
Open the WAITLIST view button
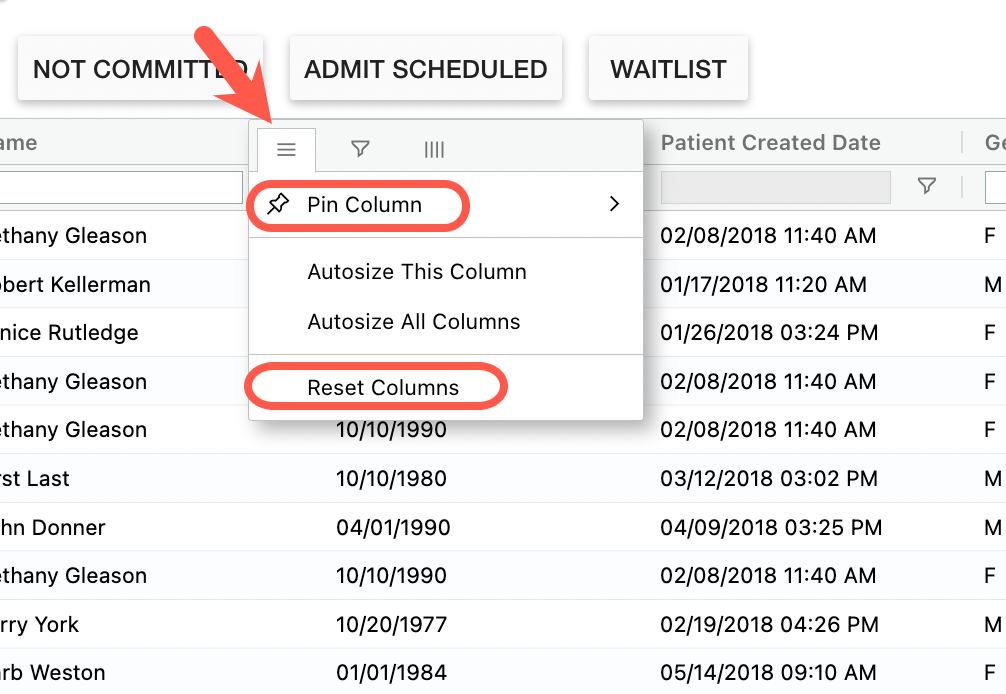coord(668,69)
